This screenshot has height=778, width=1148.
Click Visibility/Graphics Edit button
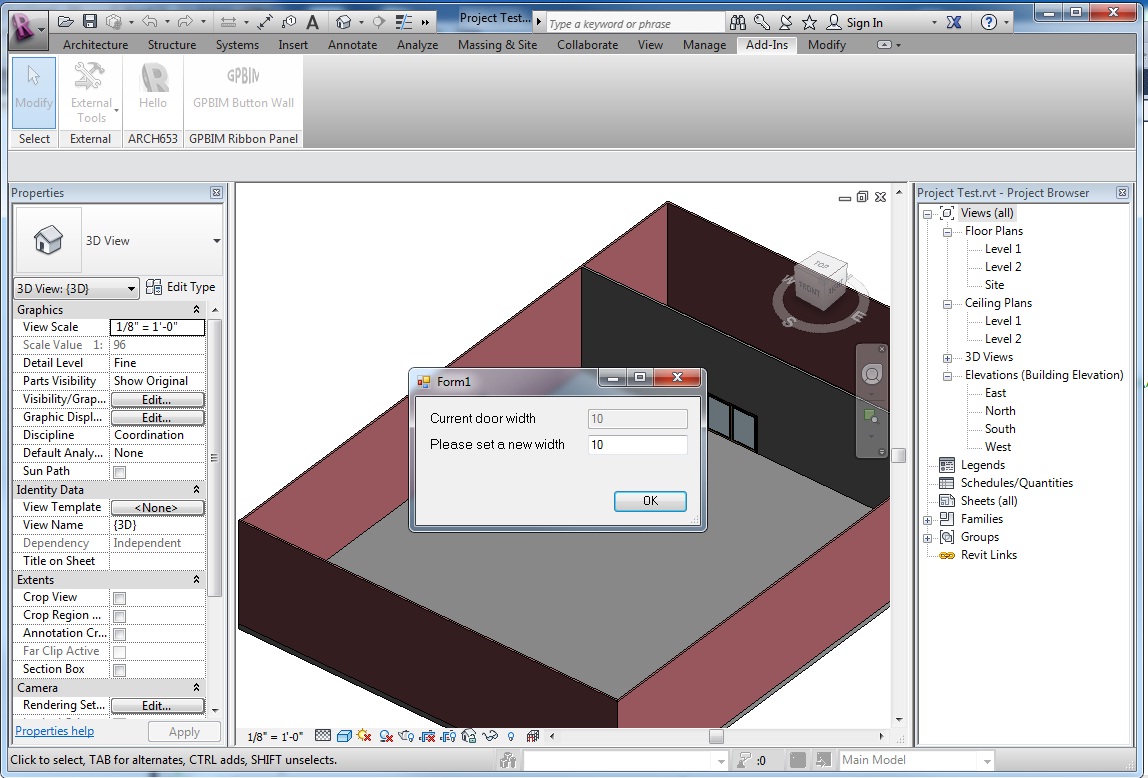[157, 400]
